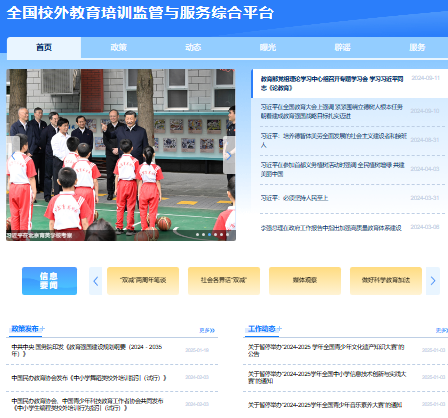Open the 曝光 tab
448x418 pixels.
click(268, 48)
